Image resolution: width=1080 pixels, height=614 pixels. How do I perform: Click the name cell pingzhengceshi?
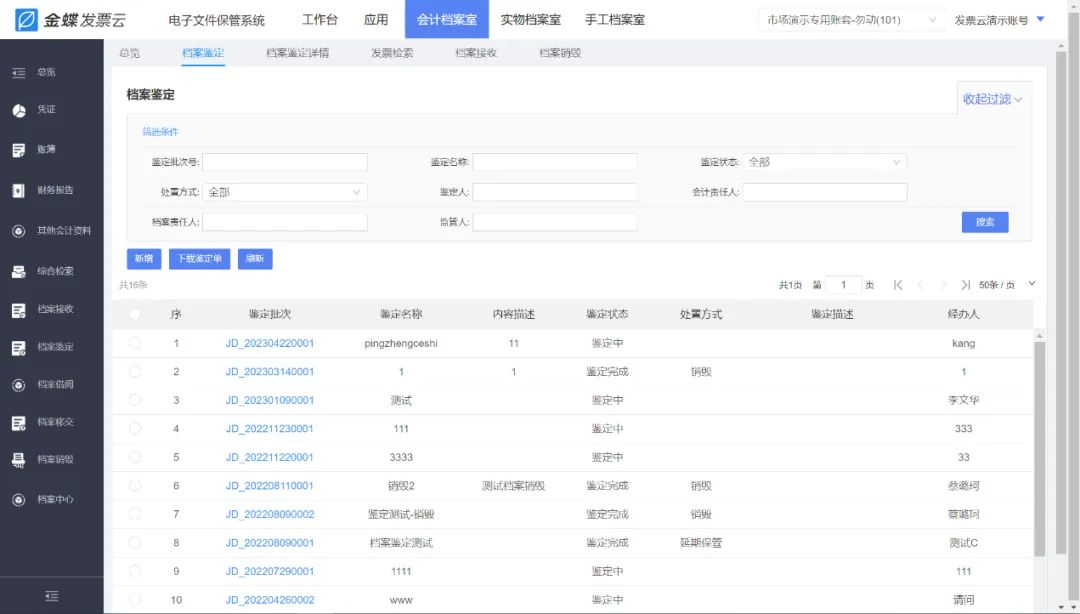(401, 343)
